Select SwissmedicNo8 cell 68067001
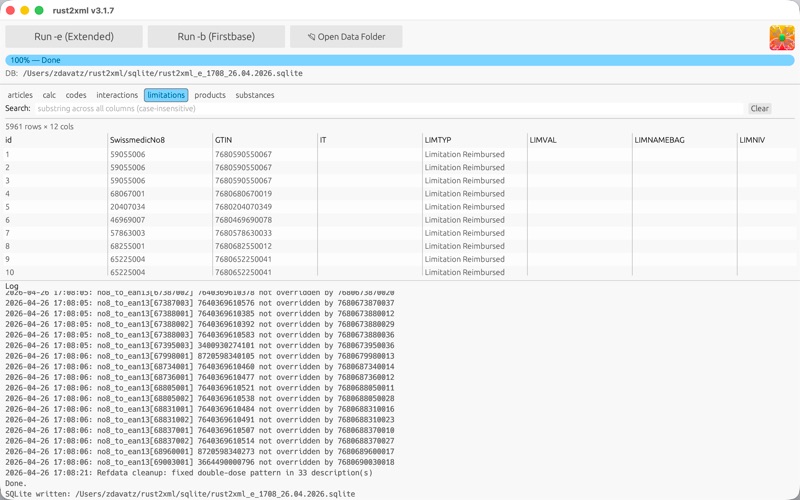800x500 pixels. 128,194
